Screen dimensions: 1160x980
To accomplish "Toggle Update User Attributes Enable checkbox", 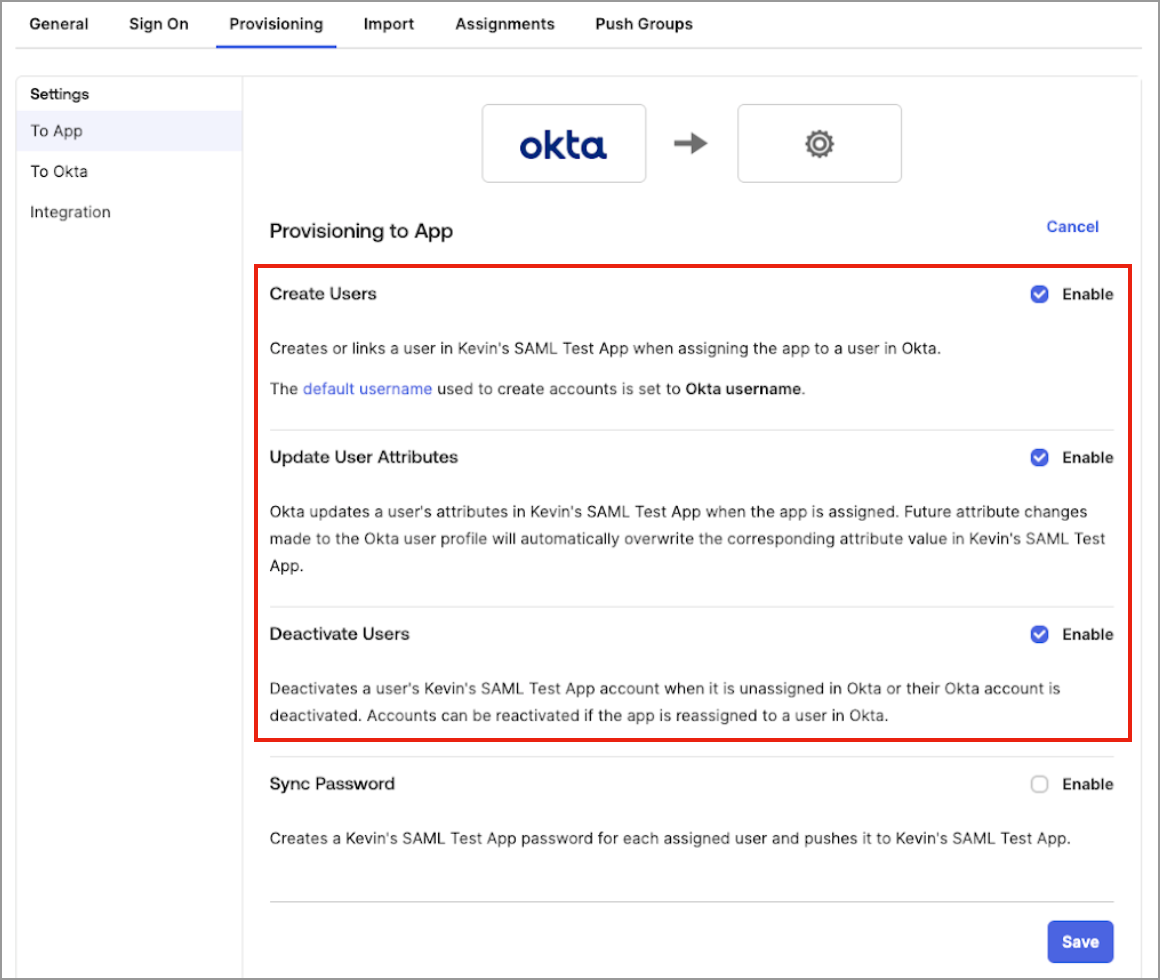I will tap(1039, 458).
